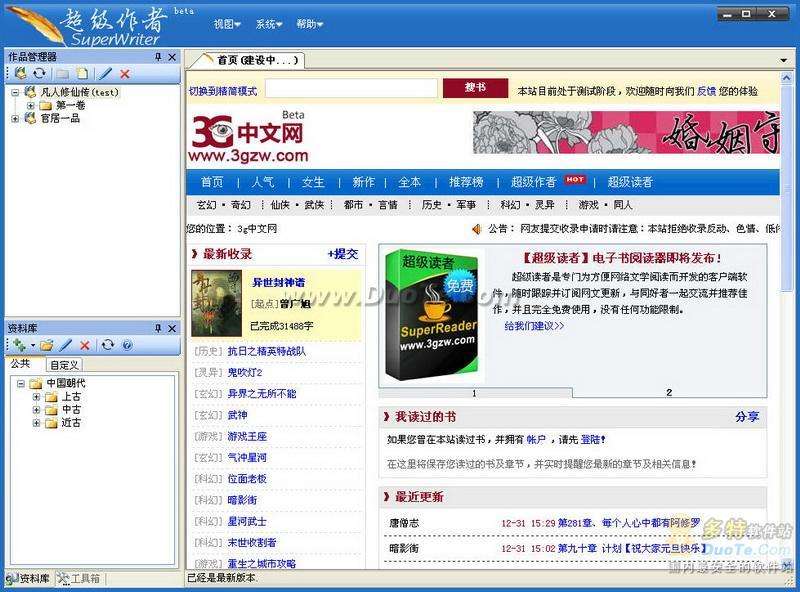The width and height of the screenshot is (800, 592).
Task: Expand the 近古 folder node
Action: click(36, 423)
